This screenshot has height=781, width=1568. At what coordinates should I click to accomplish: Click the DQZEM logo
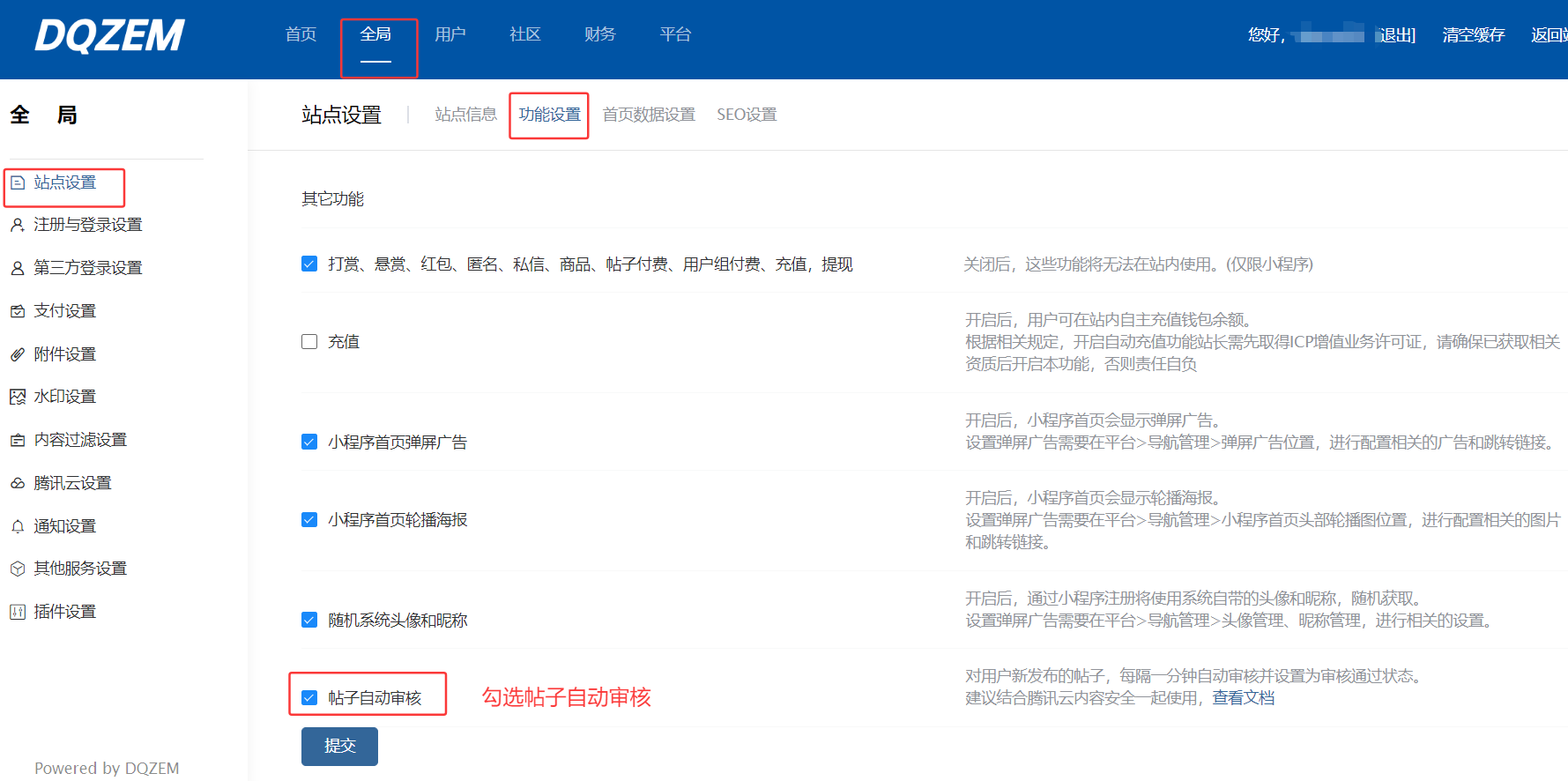109,36
